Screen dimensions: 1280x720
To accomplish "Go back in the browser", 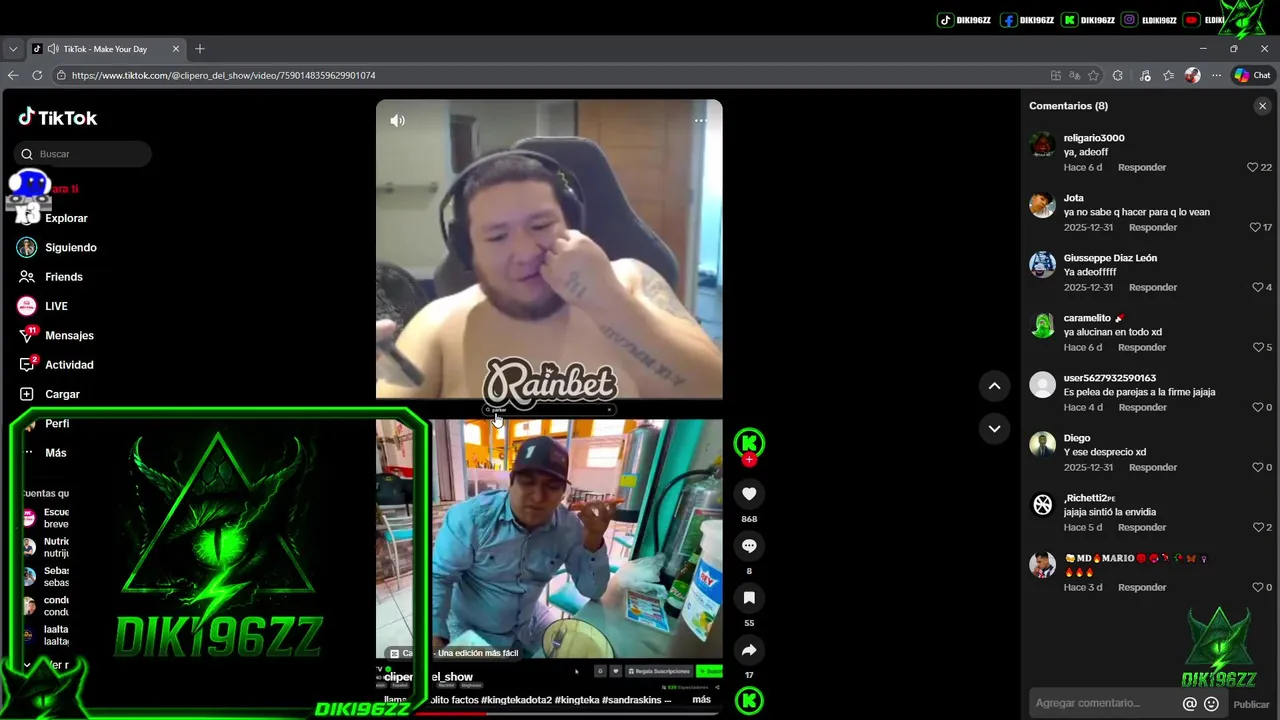I will 13,75.
